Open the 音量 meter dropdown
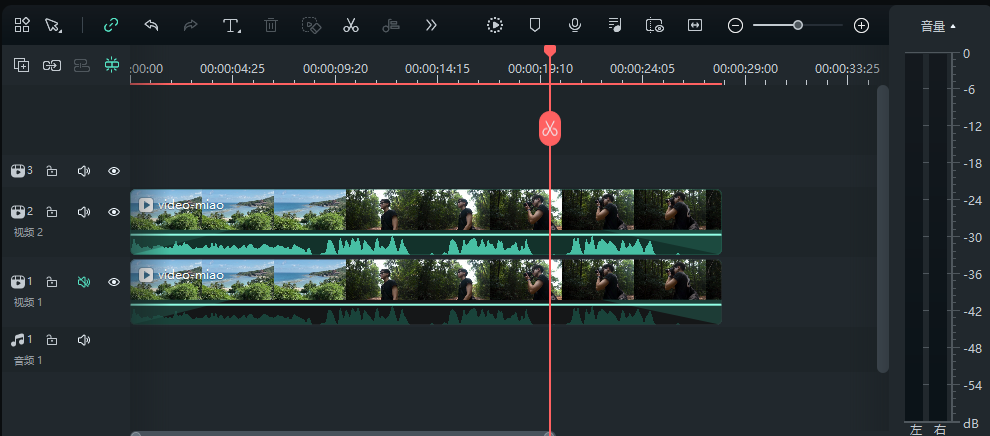Viewport: 990px width, 436px height. coord(938,26)
